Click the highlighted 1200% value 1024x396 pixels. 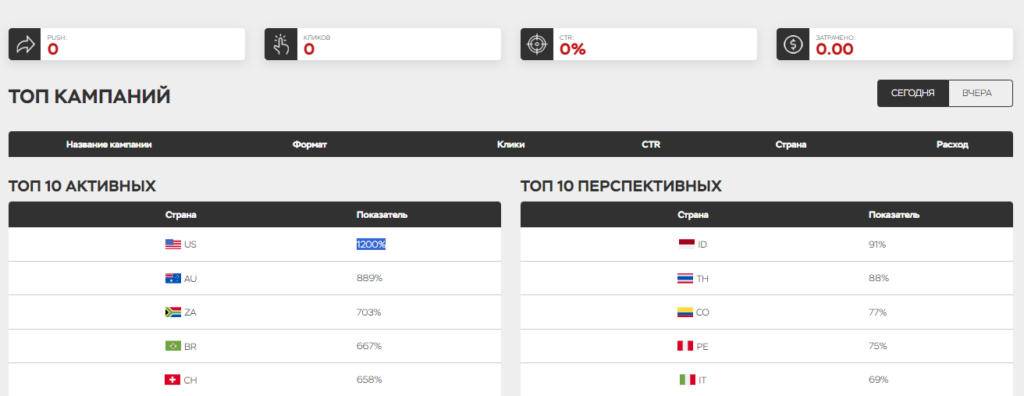coord(371,244)
